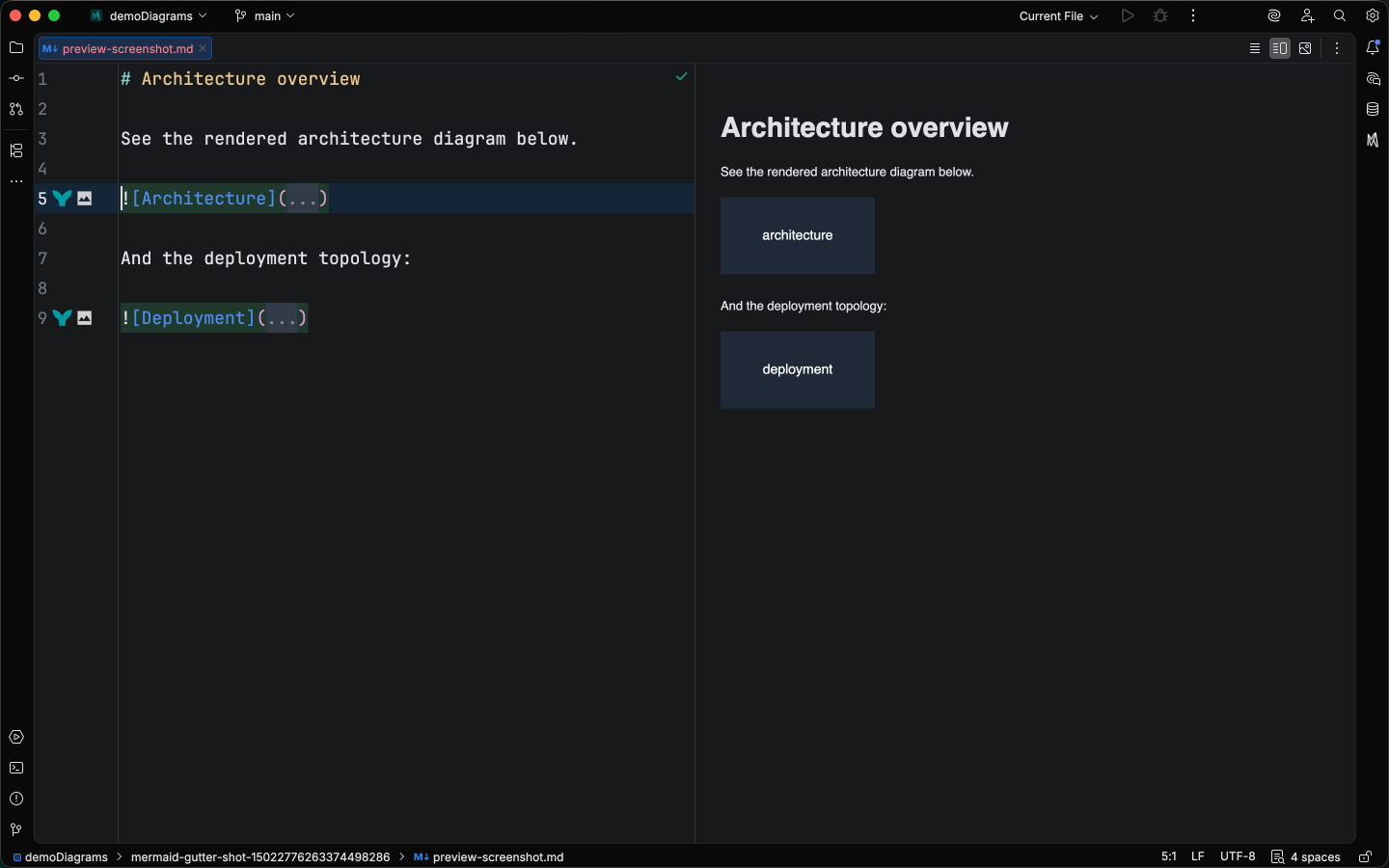This screenshot has width=1389, height=868.
Task: Show more tool windows ellipsis
Action: click(16, 181)
